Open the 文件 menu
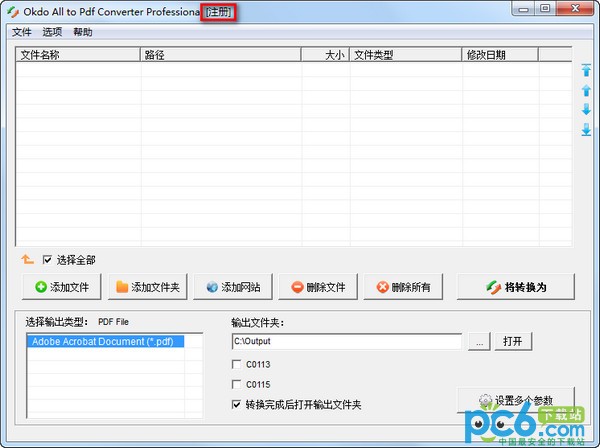This screenshot has height=448, width=600. coord(21,32)
